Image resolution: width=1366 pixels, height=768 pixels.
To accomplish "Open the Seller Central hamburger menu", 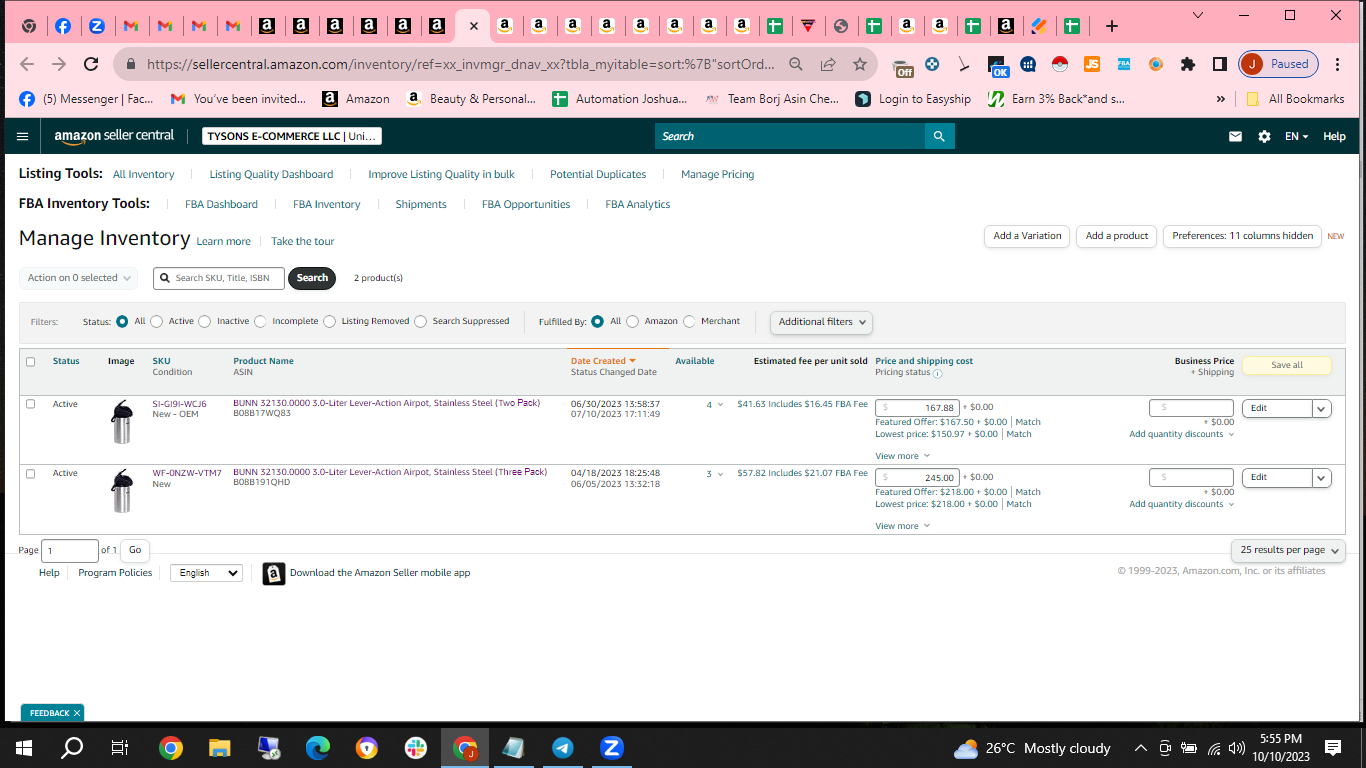I will click(x=23, y=136).
